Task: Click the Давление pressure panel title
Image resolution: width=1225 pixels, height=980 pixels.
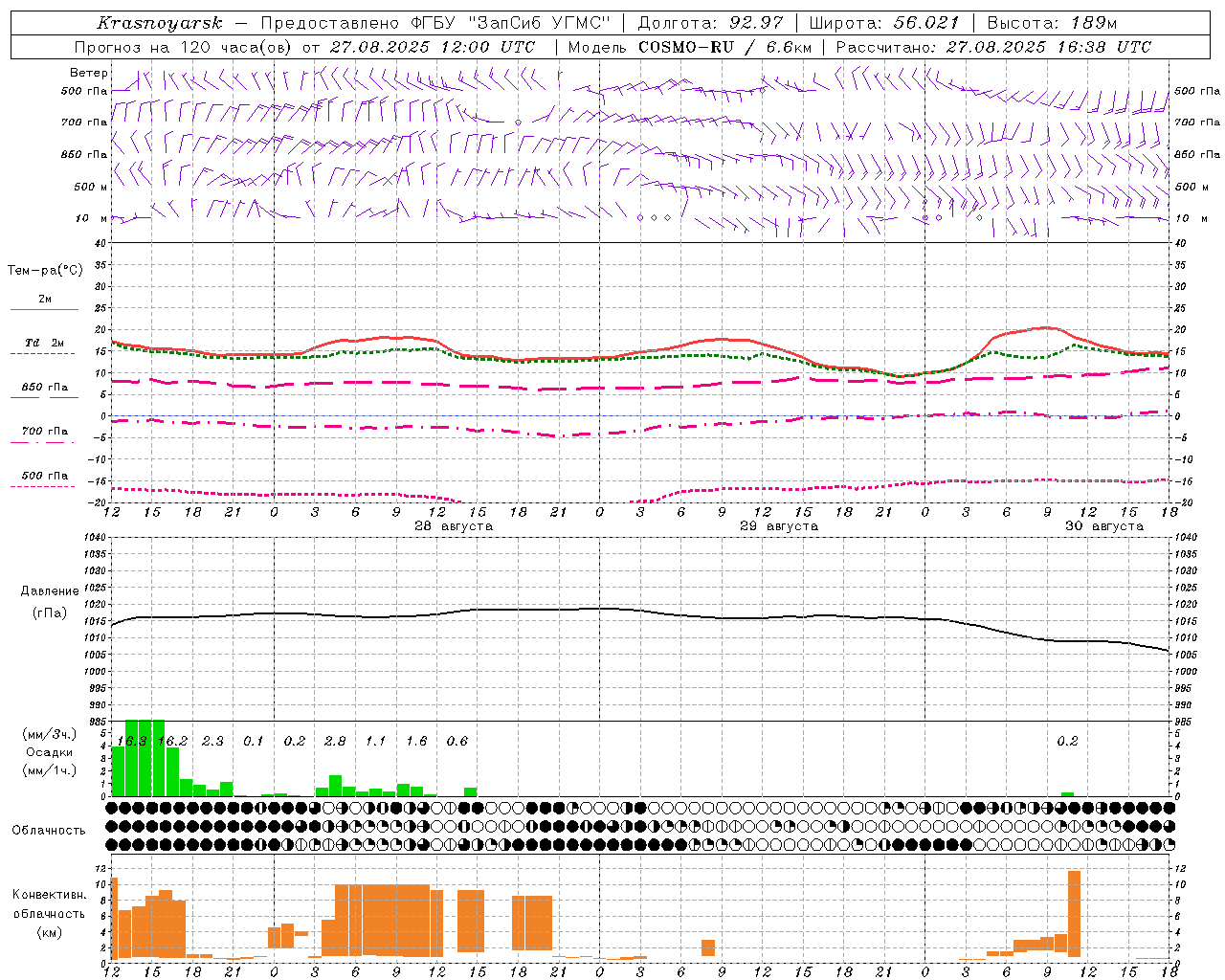Action: (50, 591)
